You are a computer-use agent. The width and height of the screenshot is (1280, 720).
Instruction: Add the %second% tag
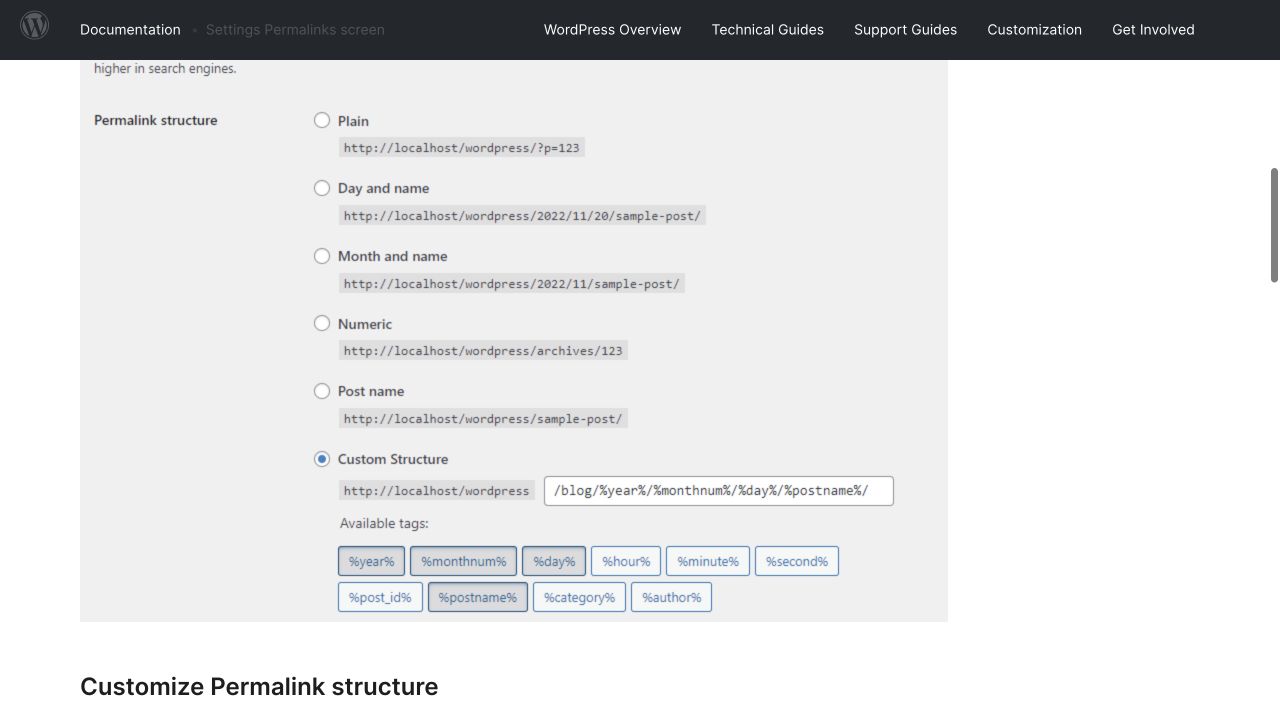797,561
